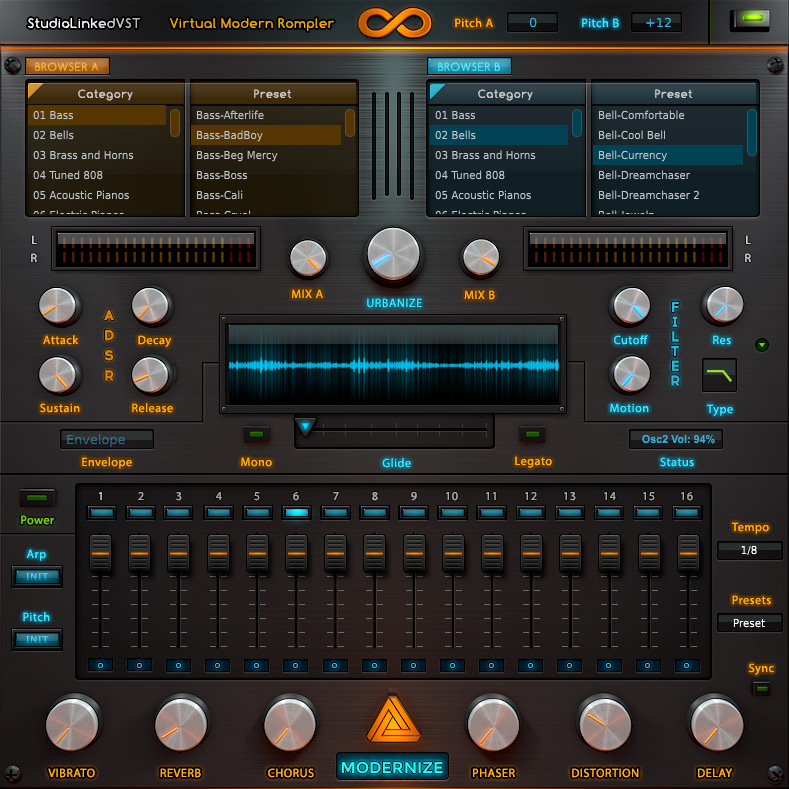Open the Tempo 1/8 dropdown
Screen dimensions: 789x789
[749, 550]
